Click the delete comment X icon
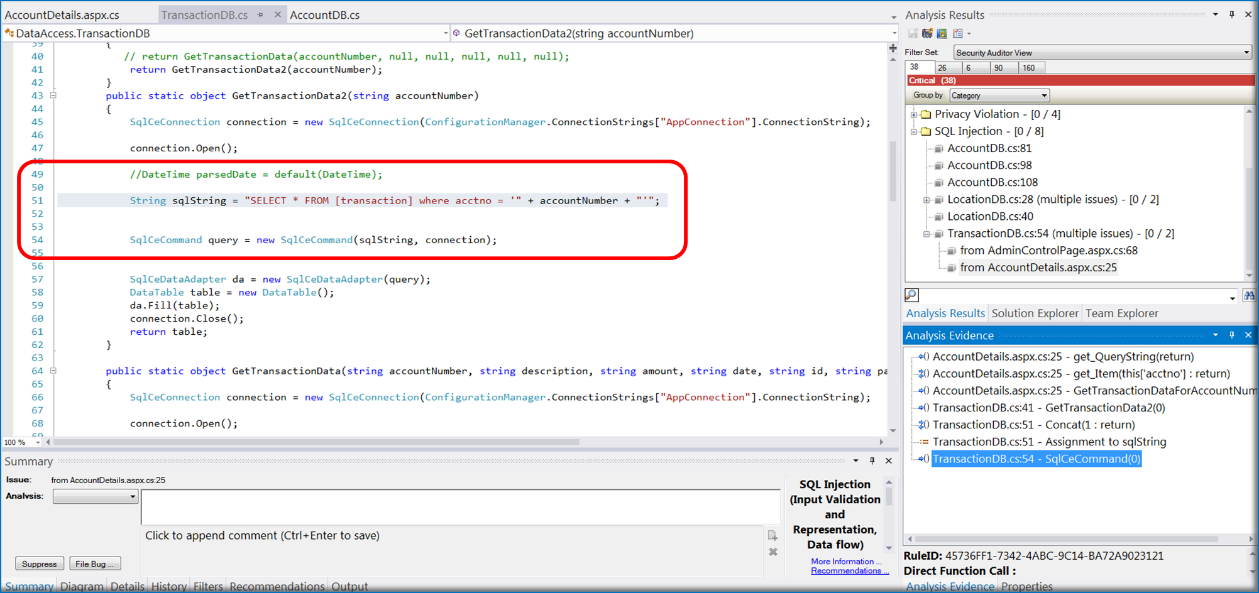 (x=773, y=551)
